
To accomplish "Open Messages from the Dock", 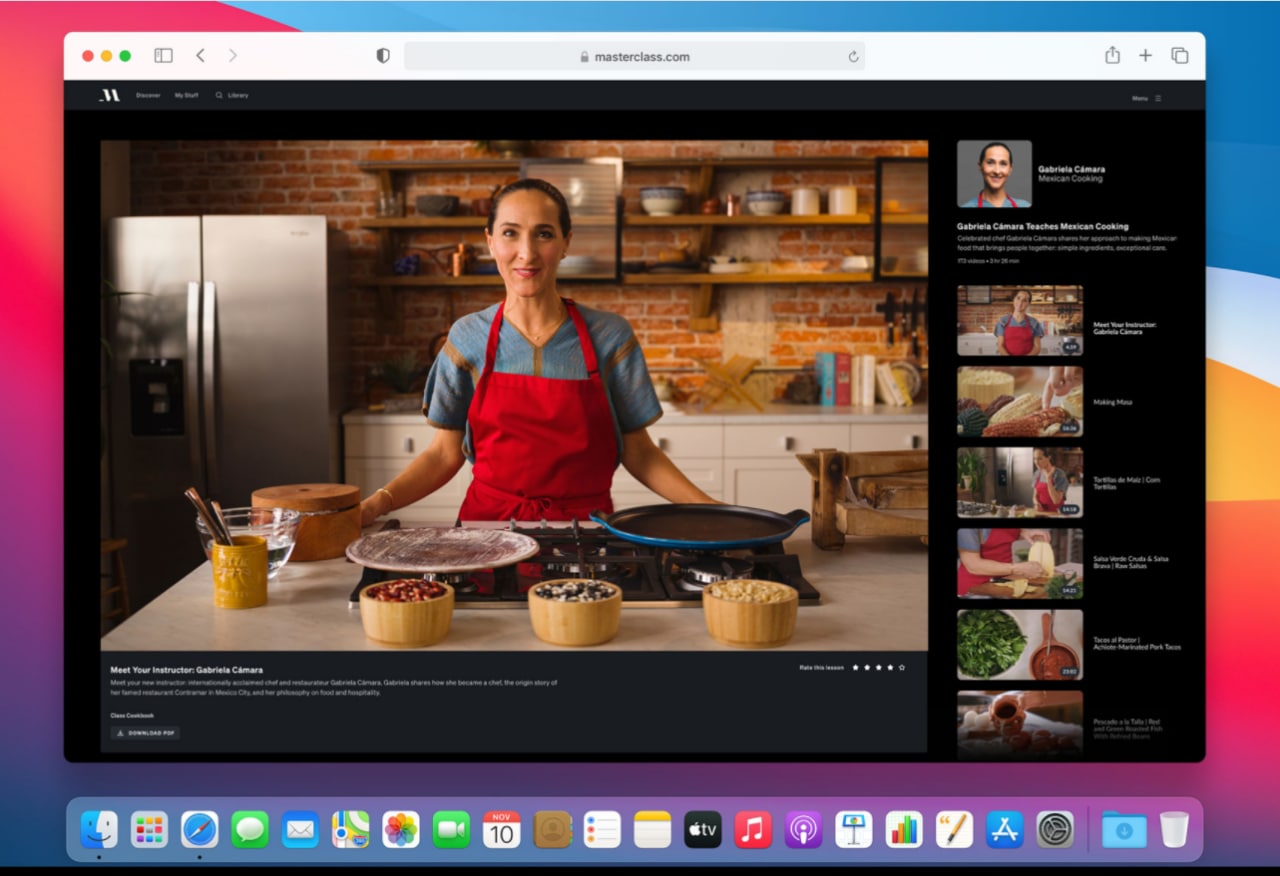I will click(250, 829).
